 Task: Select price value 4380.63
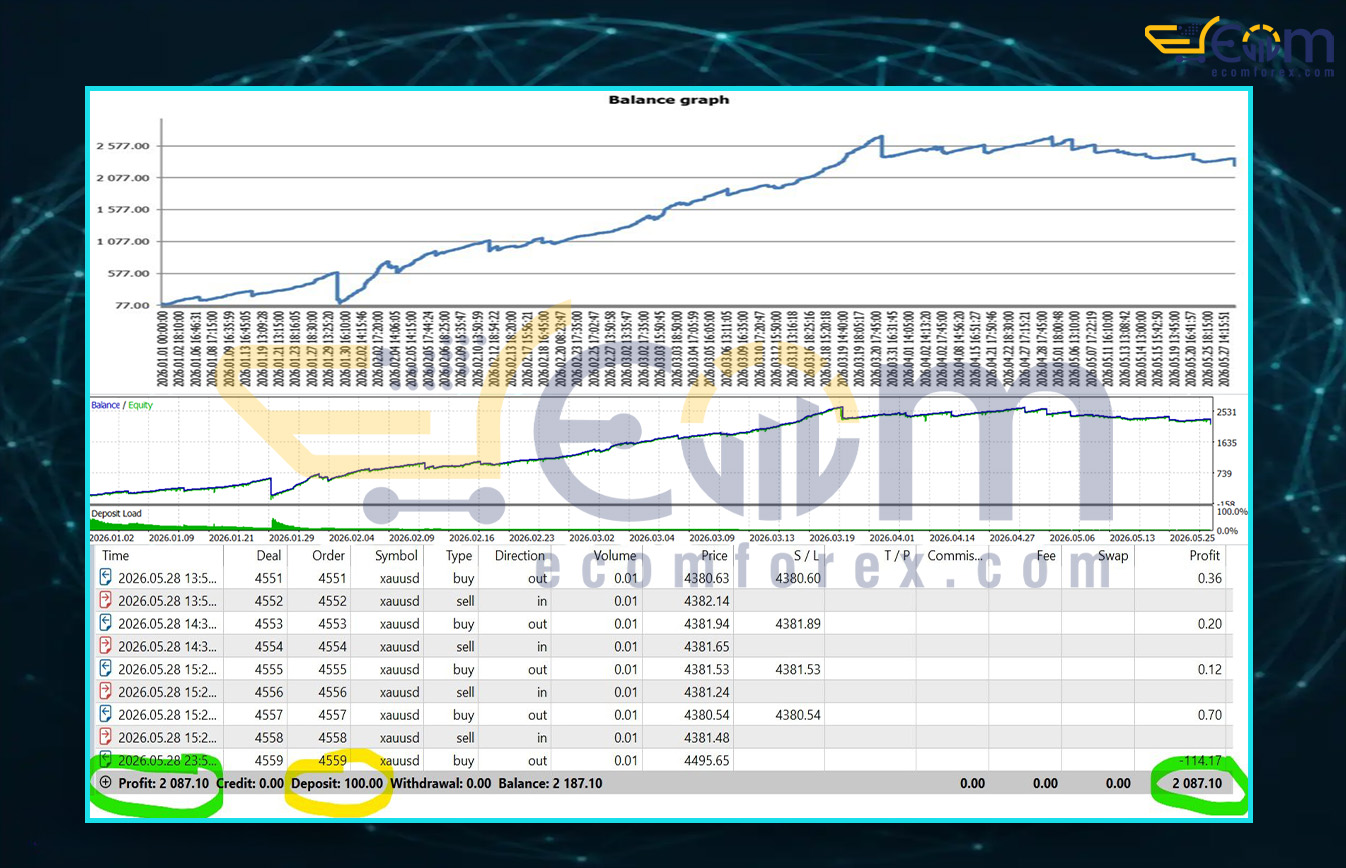pyautogui.click(x=706, y=578)
